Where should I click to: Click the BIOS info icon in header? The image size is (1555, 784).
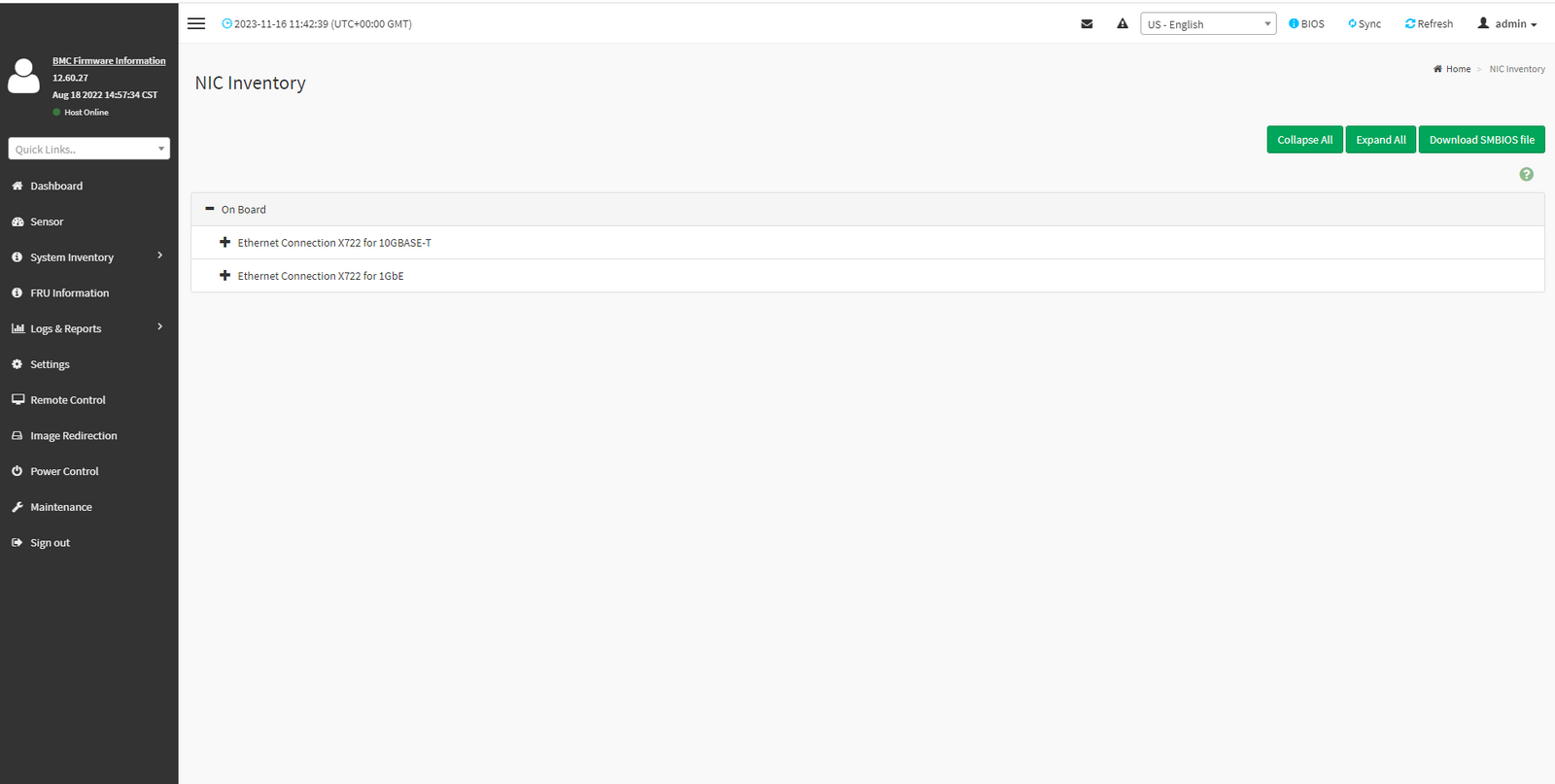click(1294, 24)
